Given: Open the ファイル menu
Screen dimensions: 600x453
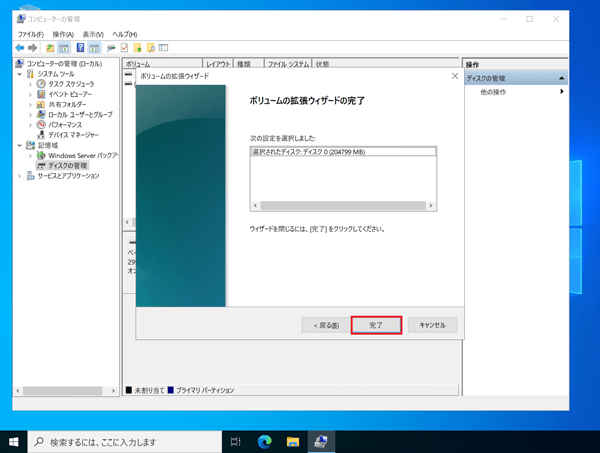Looking at the screenshot, I should pos(30,34).
